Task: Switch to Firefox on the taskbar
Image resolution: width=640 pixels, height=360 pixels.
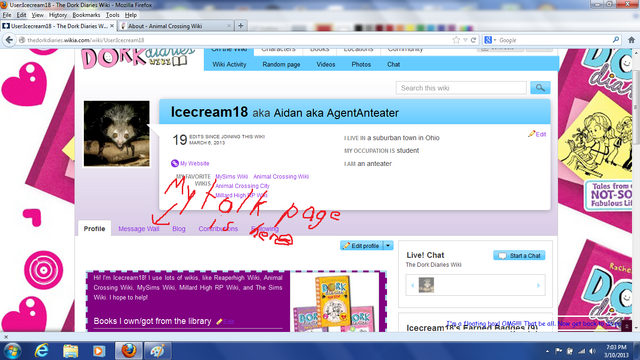Action: pos(128,351)
